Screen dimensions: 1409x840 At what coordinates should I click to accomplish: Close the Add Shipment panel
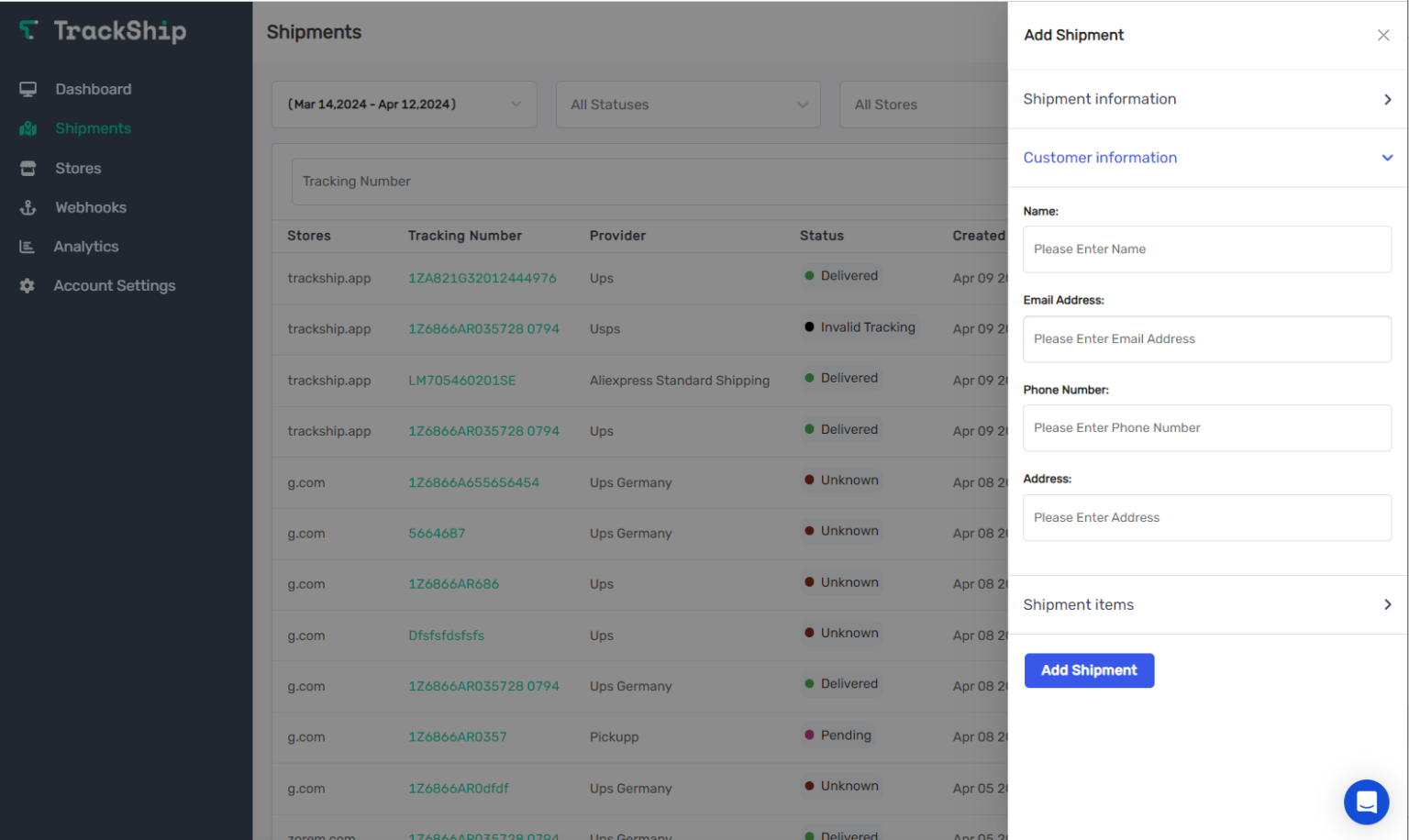[1383, 35]
